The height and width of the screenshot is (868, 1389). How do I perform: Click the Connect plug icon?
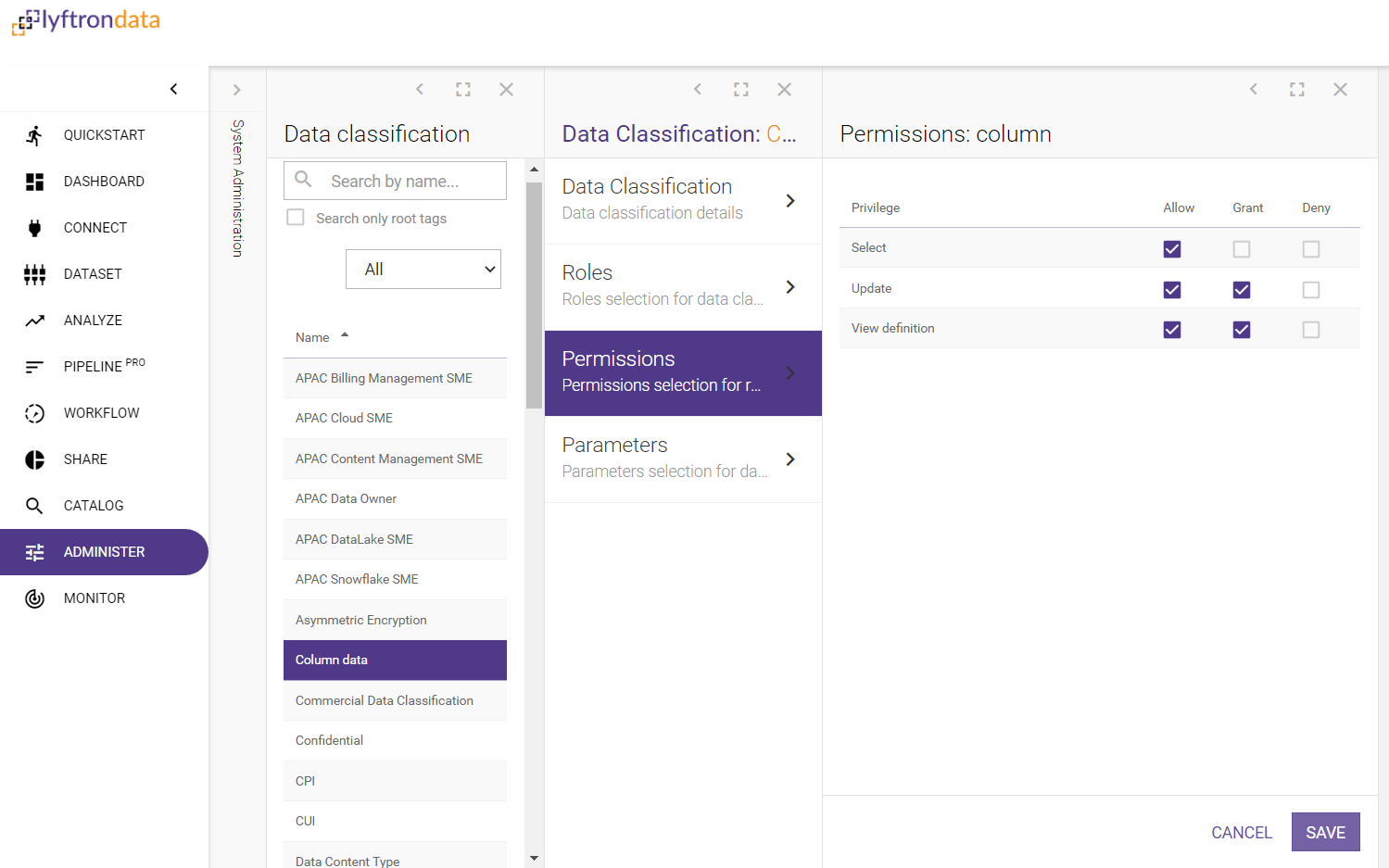[x=34, y=228]
